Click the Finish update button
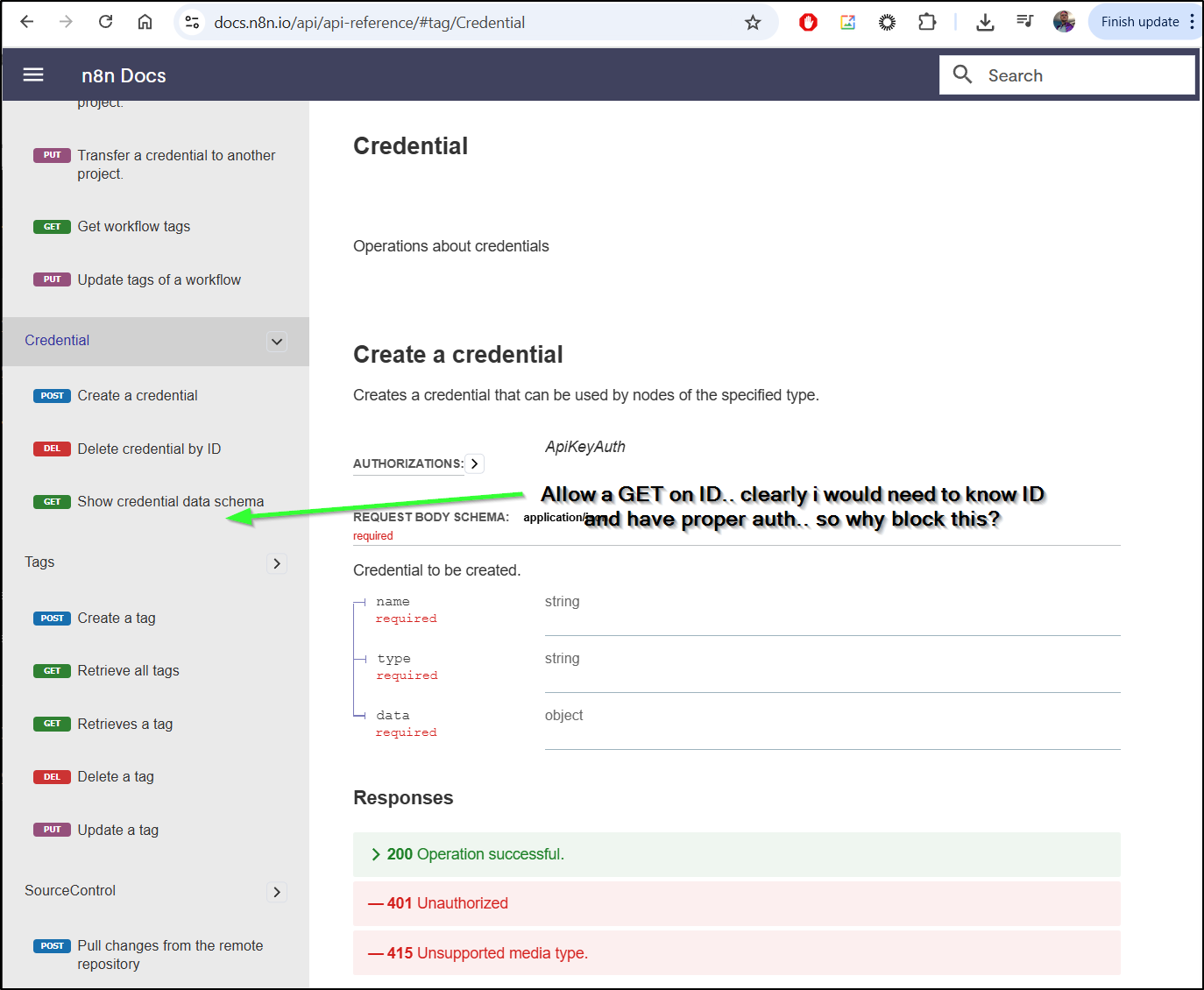1204x990 pixels. (1139, 22)
